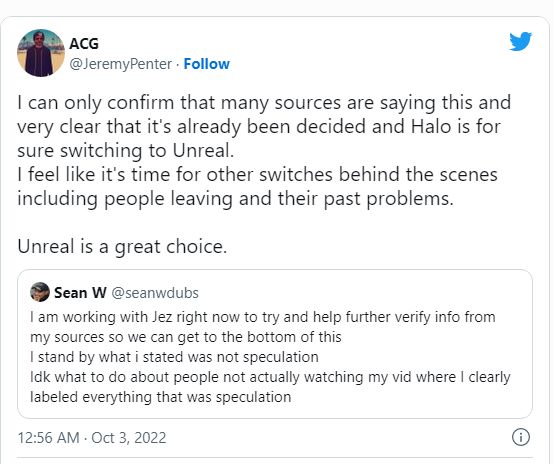Click the Twitter bird logo
Image resolution: width=554 pixels, height=464 pixels.
520,41
